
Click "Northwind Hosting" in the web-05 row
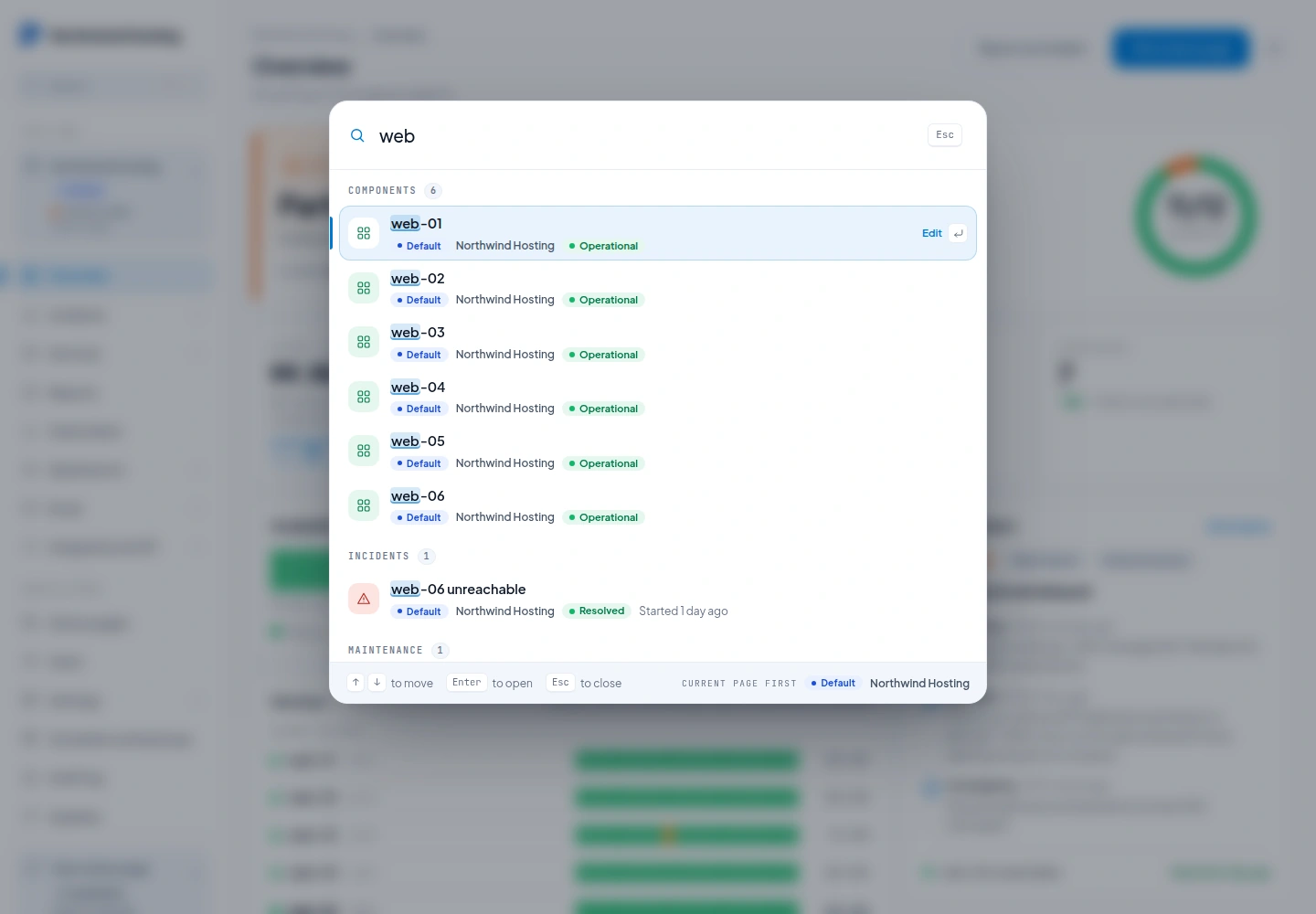[505, 463]
